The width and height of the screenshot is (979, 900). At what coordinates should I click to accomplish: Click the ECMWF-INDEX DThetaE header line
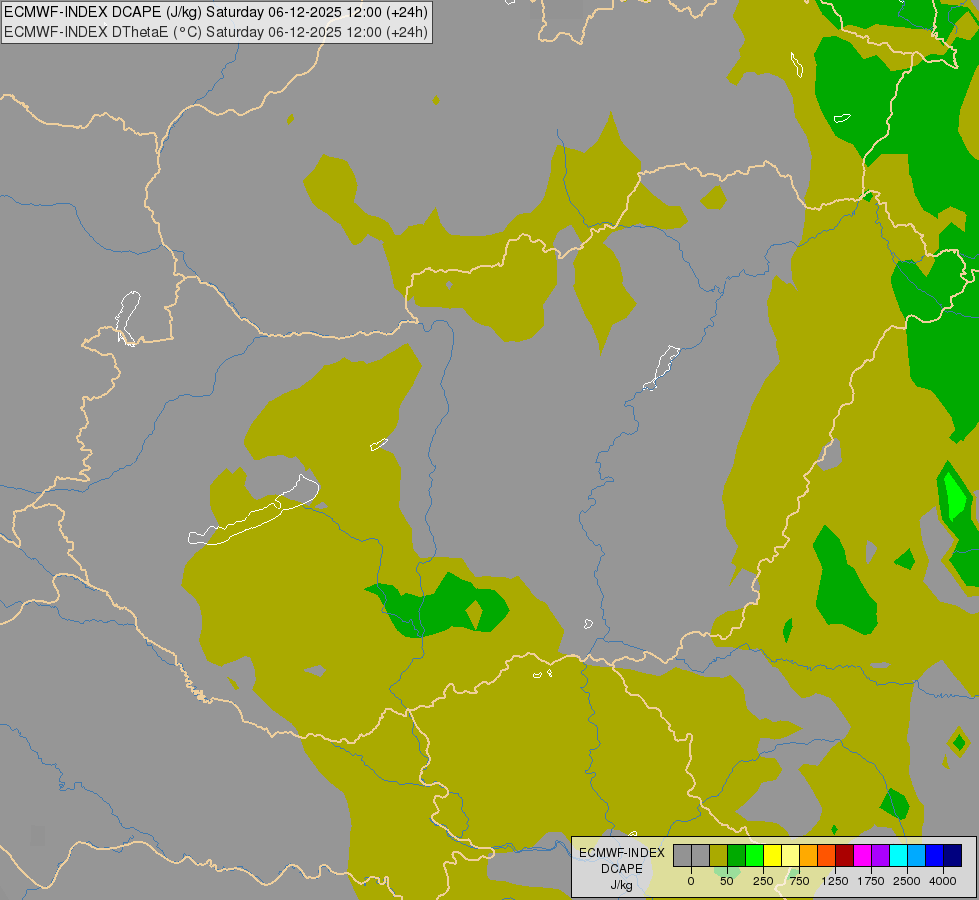216,32
